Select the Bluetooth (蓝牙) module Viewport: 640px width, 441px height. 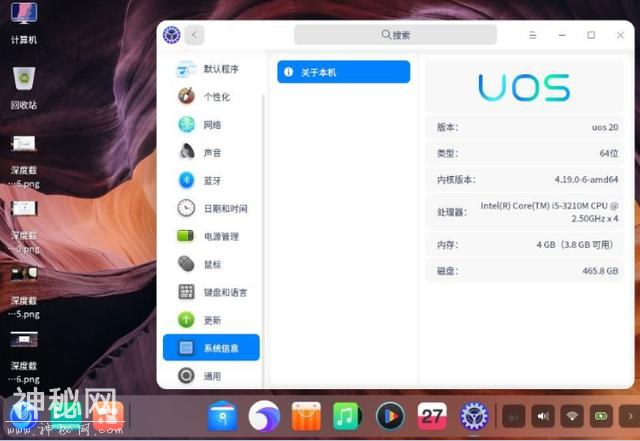tap(211, 180)
